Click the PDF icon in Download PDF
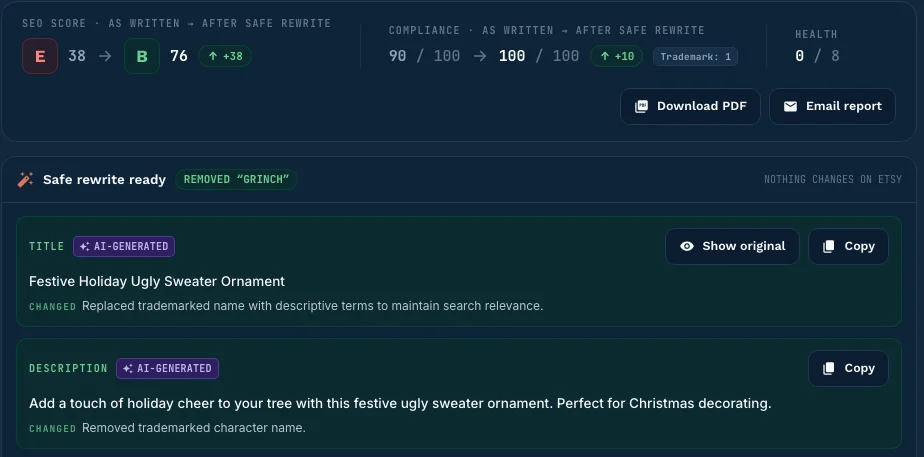The height and width of the screenshot is (457, 924). click(641, 107)
